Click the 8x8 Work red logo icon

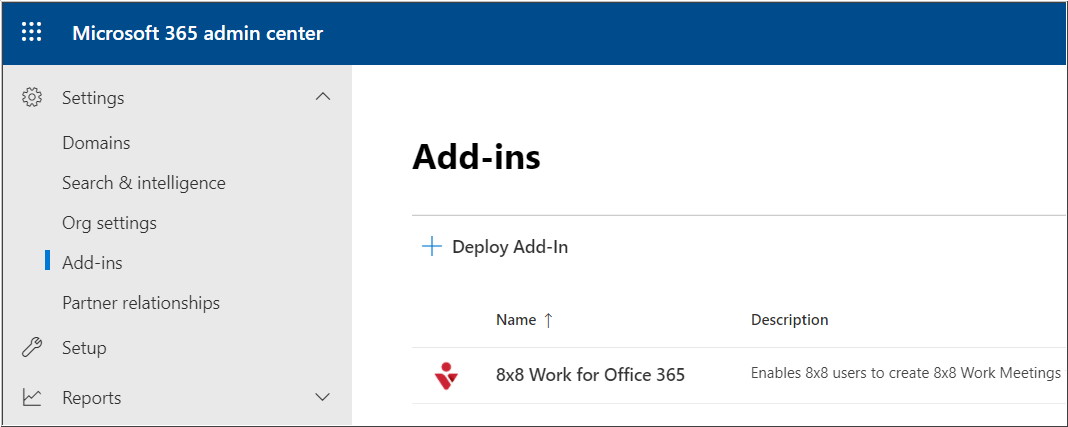click(x=446, y=375)
